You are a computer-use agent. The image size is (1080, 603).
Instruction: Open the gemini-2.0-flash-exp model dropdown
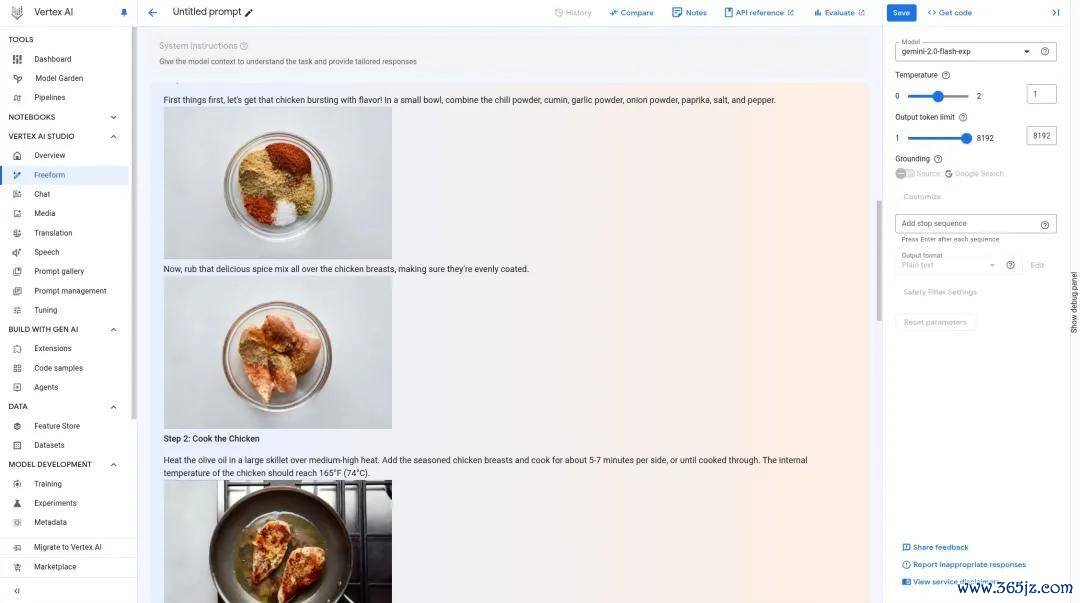[x=966, y=52]
